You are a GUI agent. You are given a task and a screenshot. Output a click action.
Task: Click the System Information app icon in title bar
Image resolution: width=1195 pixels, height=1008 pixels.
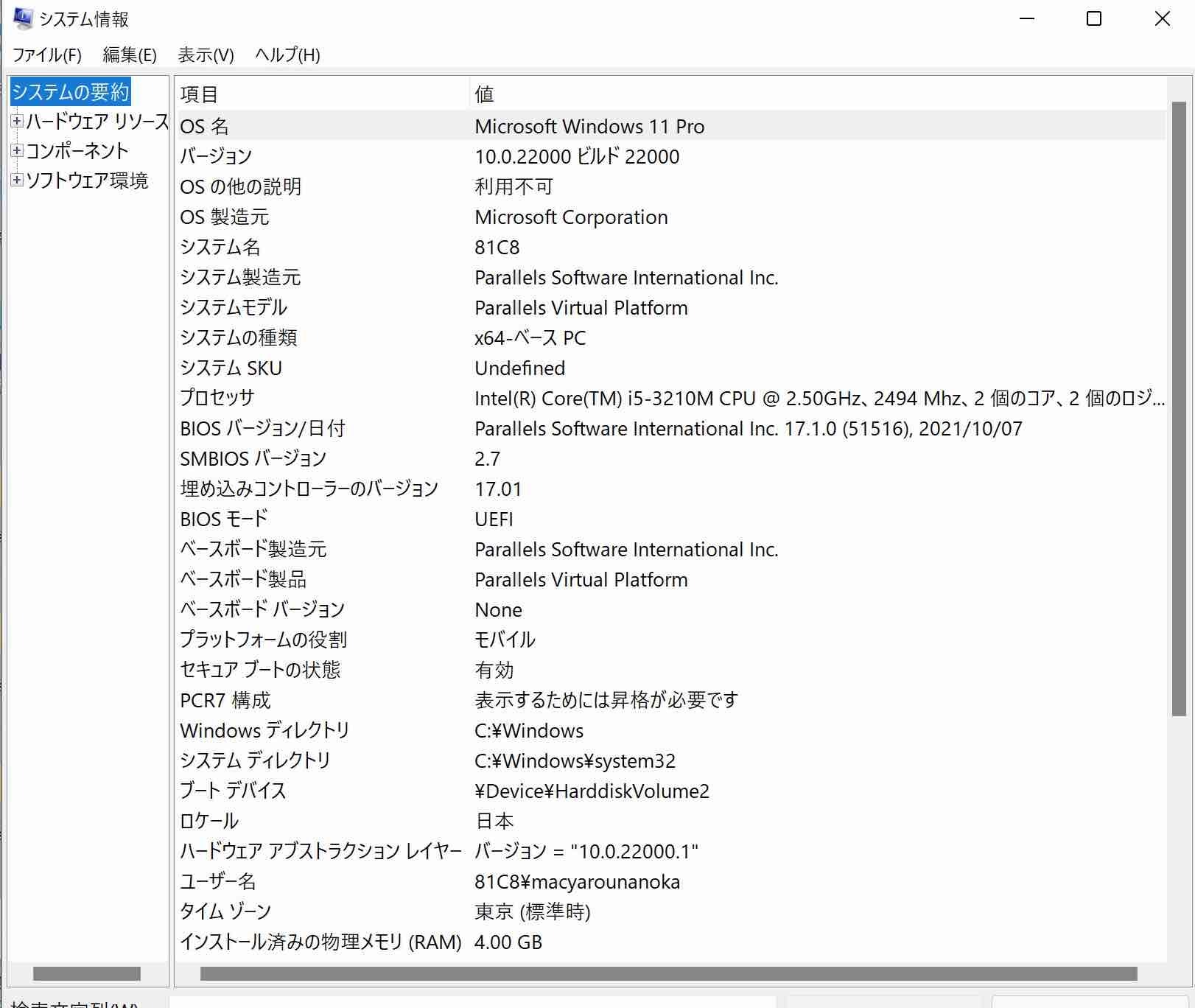pos(22,18)
